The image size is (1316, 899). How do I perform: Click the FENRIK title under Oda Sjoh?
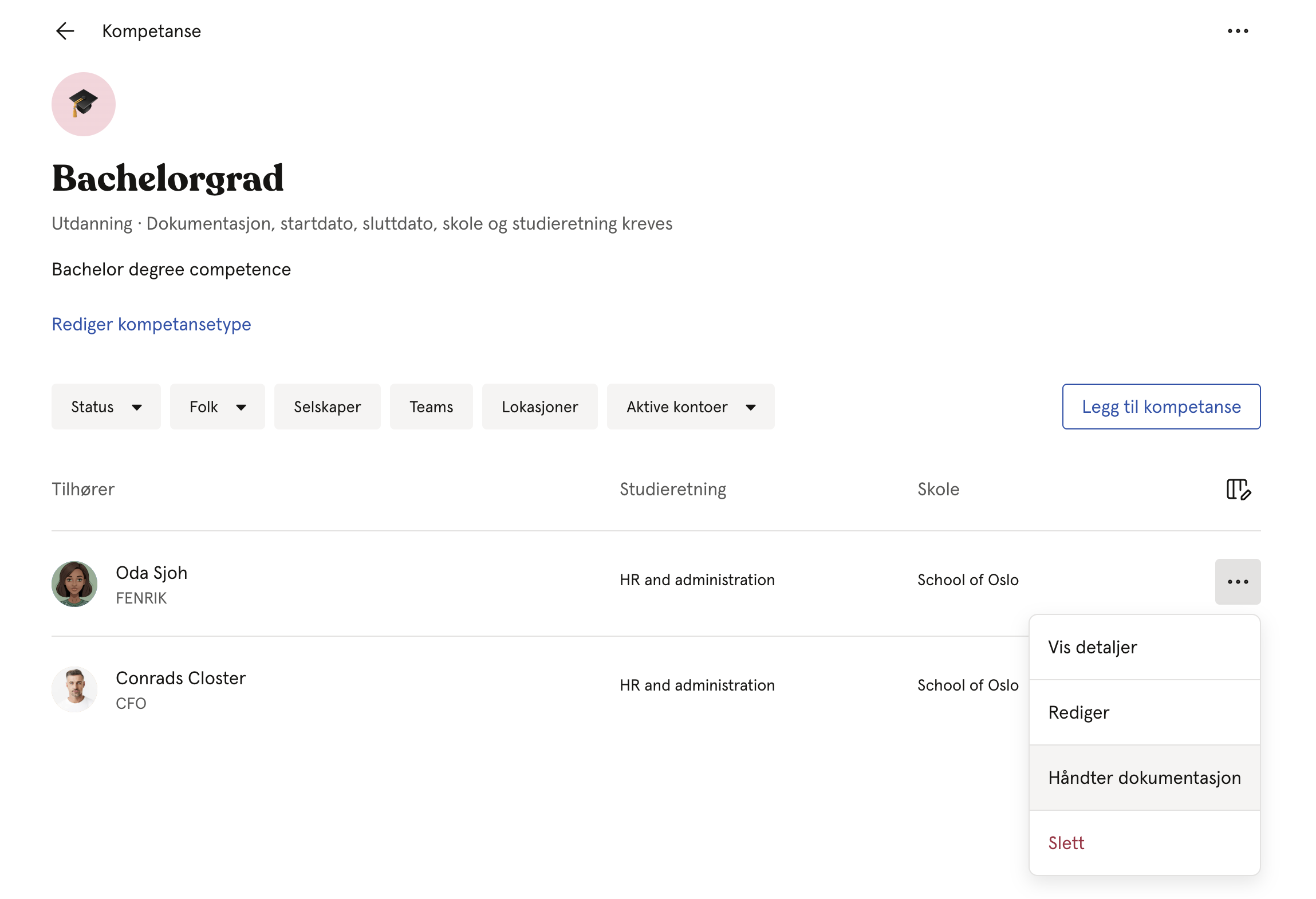point(141,598)
